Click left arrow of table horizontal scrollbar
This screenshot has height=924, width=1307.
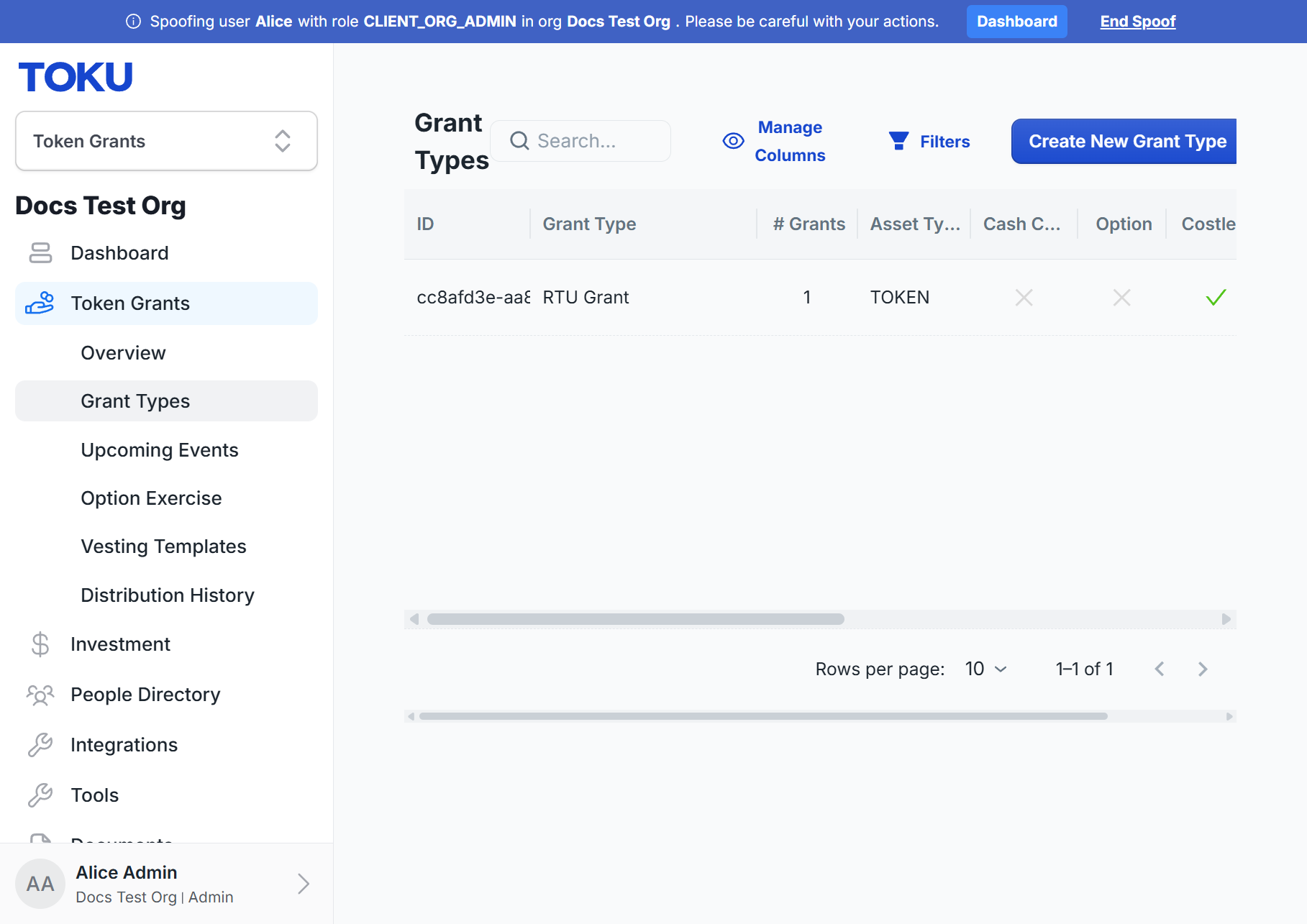414,619
